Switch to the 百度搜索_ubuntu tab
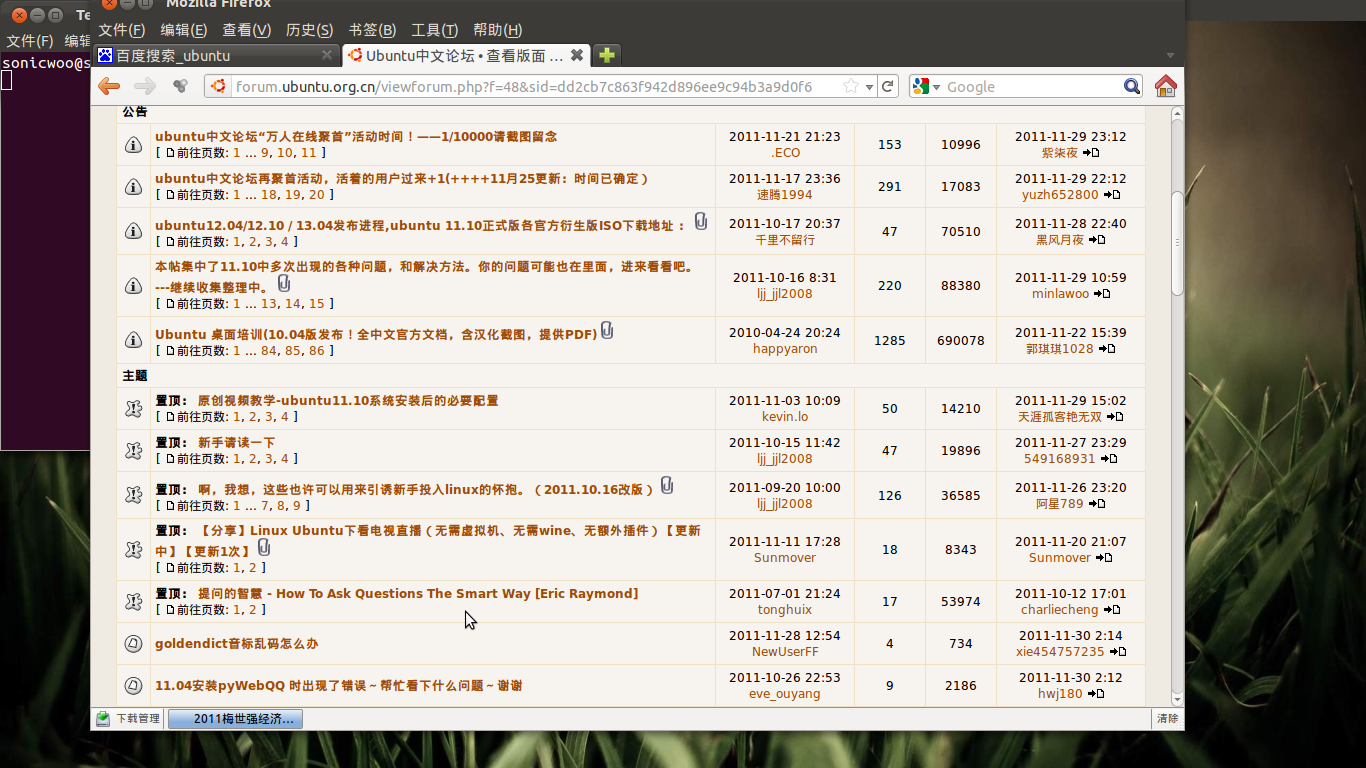Image resolution: width=1366 pixels, height=768 pixels. tap(216, 56)
